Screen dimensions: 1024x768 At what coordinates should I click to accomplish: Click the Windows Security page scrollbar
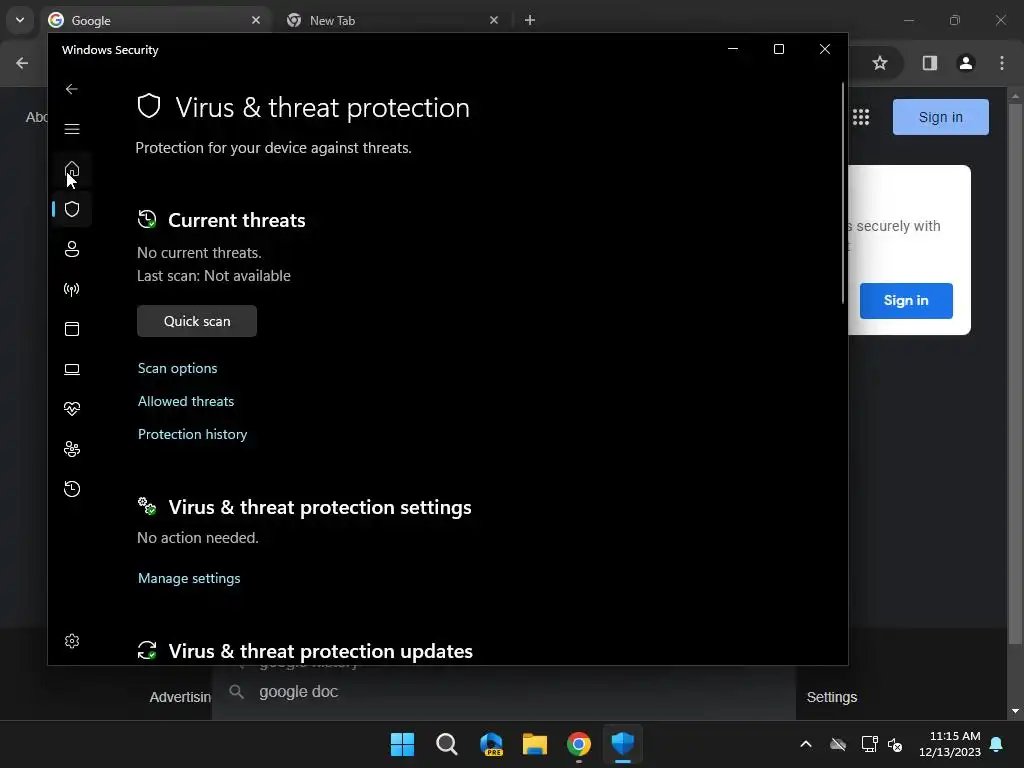pos(842,193)
